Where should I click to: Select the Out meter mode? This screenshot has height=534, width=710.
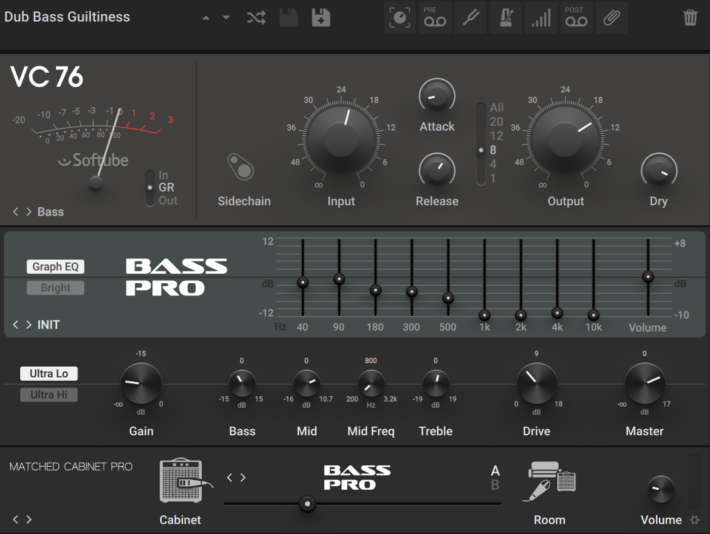pos(168,201)
